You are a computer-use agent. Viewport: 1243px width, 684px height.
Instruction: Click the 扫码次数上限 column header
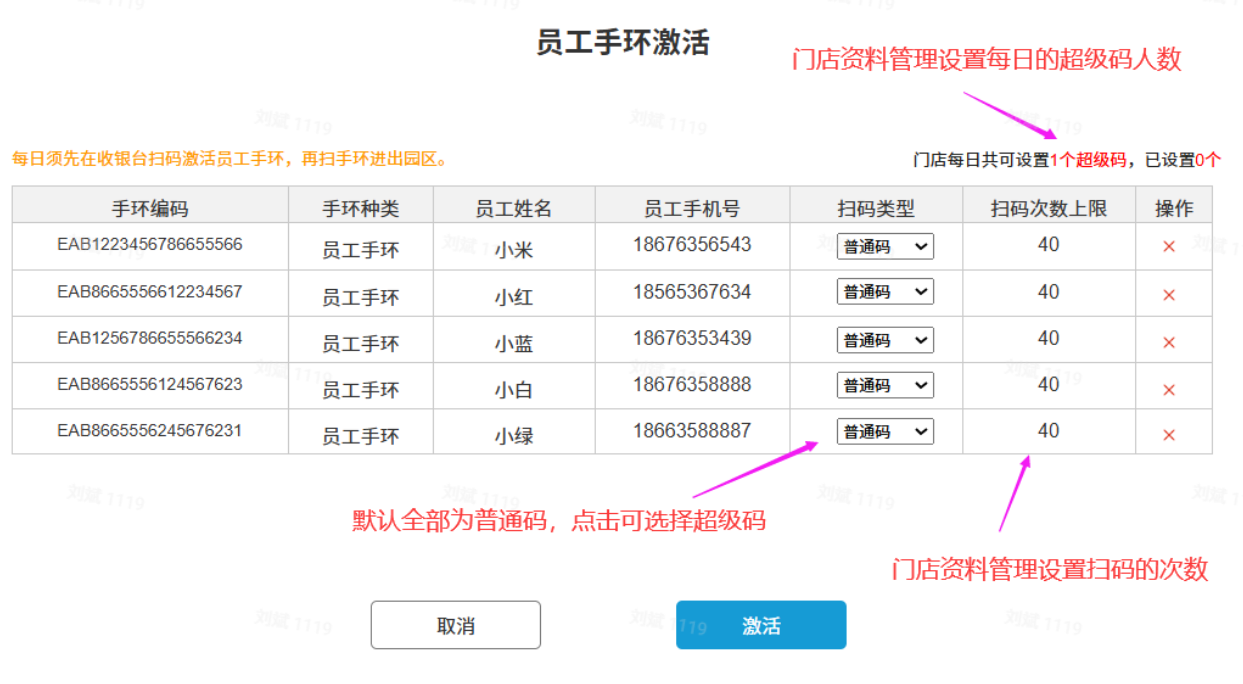coord(1048,208)
